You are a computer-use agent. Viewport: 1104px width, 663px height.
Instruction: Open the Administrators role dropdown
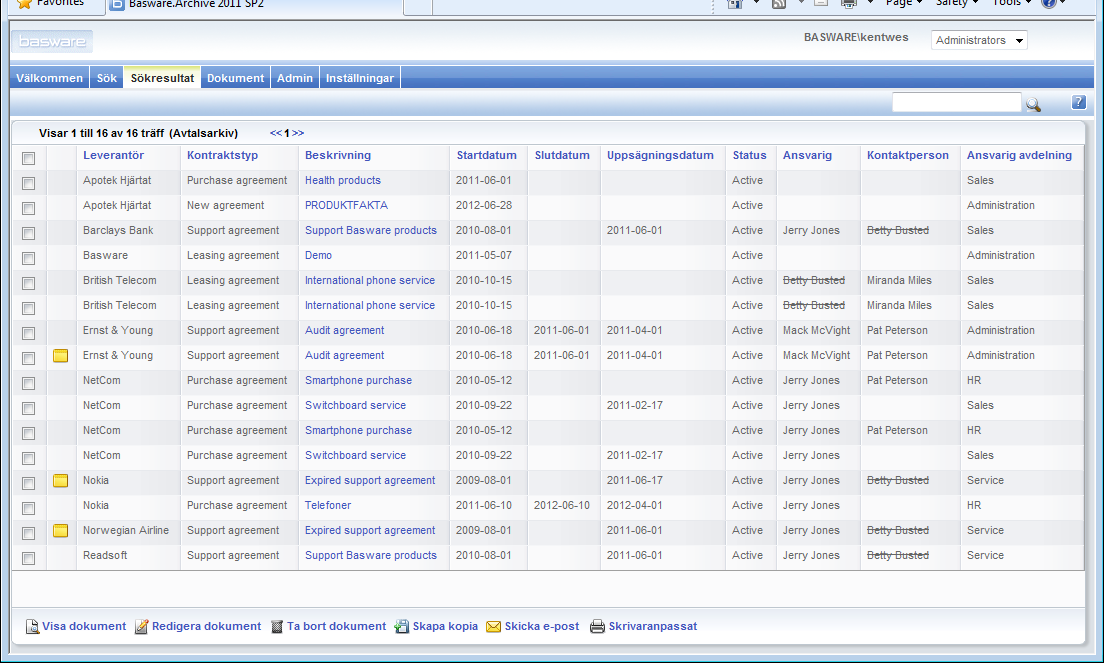point(979,40)
